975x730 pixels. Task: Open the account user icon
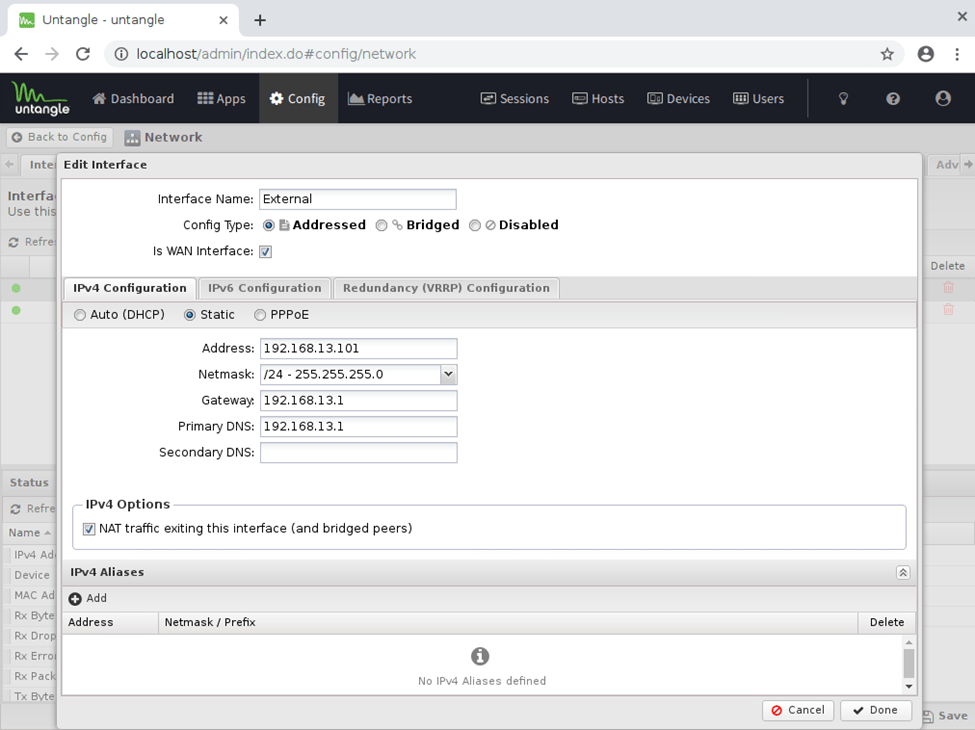tap(942, 99)
